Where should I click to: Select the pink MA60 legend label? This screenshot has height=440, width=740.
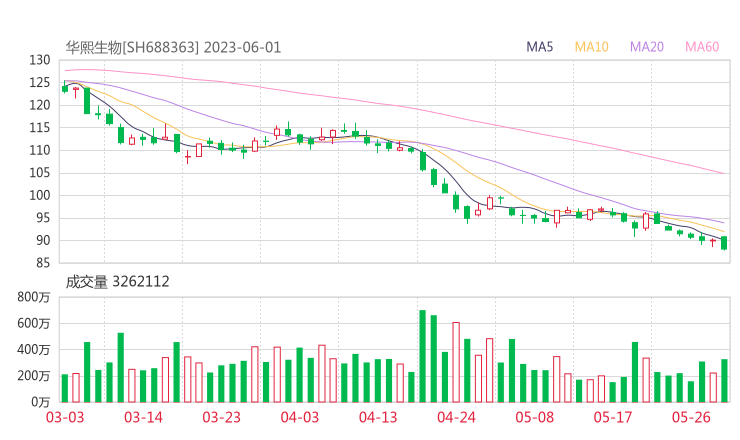coord(702,47)
